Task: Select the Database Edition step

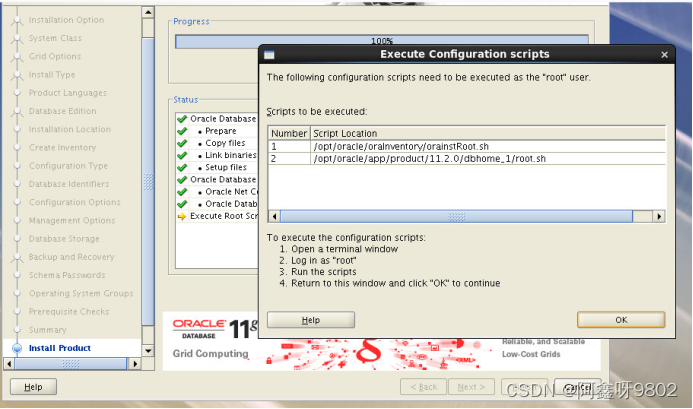Action: tap(62, 111)
